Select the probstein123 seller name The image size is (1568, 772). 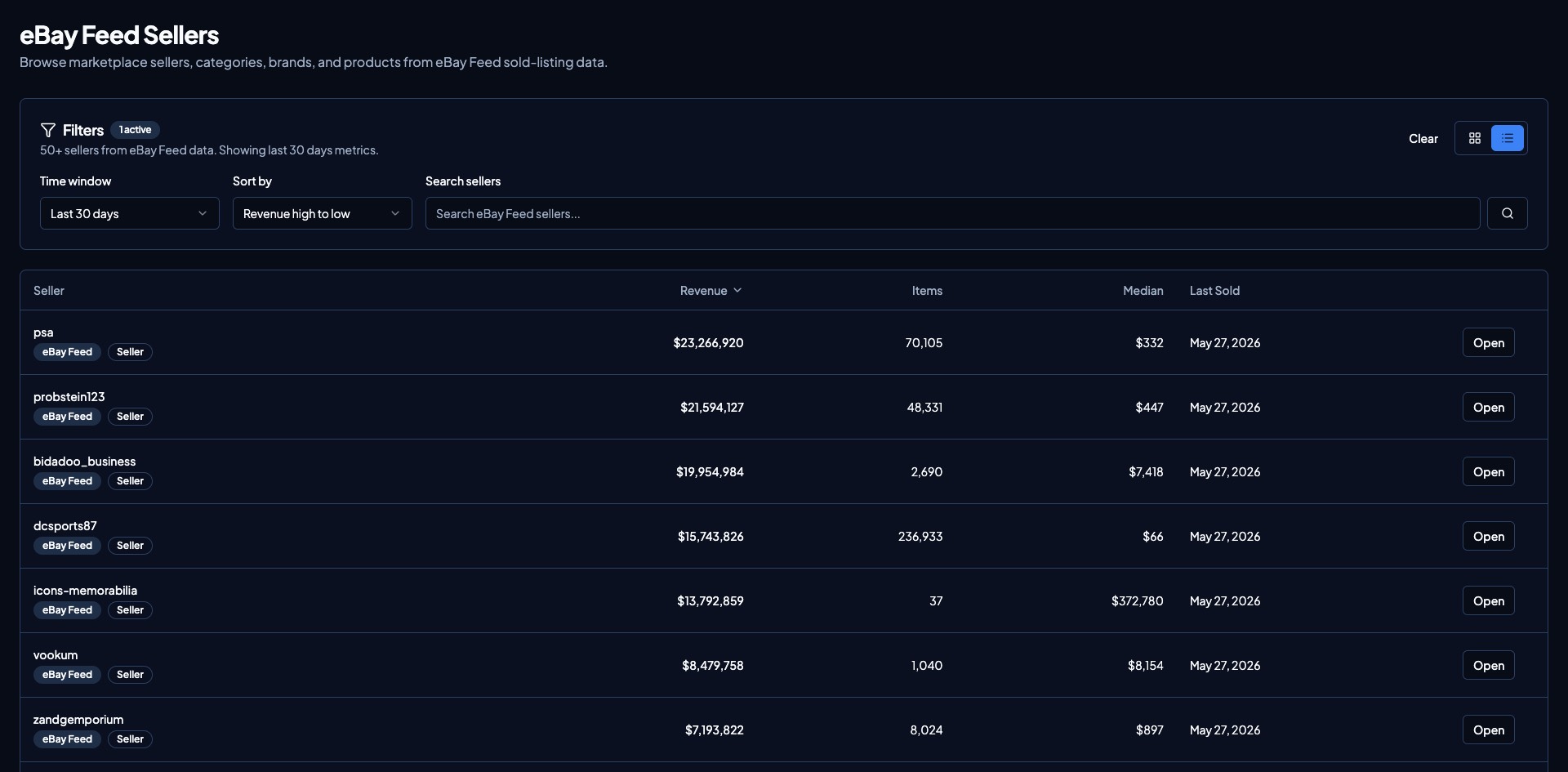[x=69, y=397]
